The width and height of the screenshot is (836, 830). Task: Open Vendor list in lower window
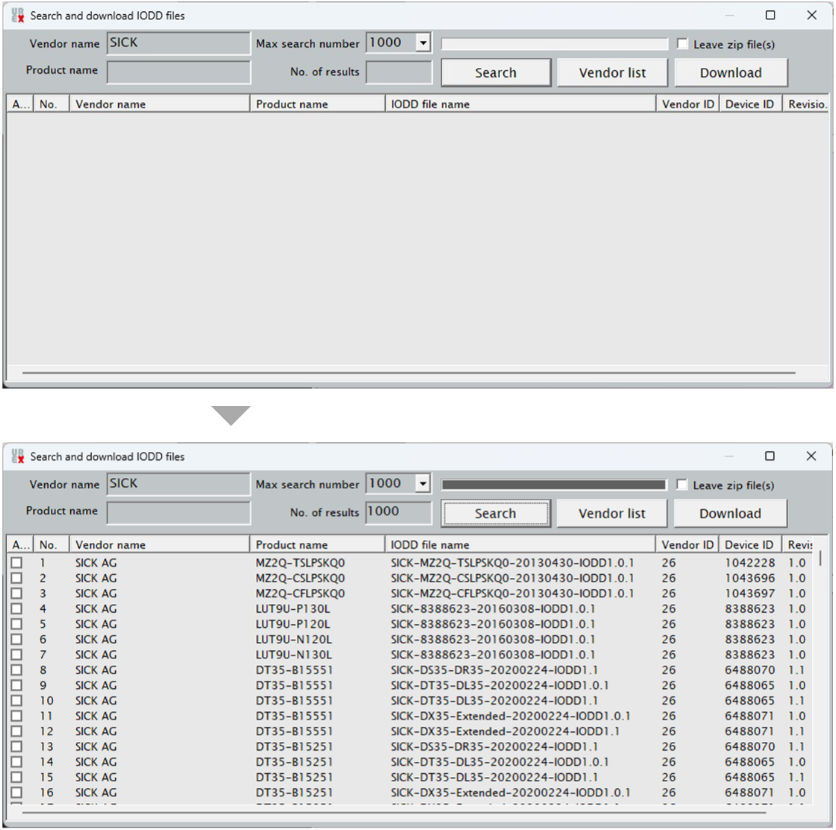point(612,513)
